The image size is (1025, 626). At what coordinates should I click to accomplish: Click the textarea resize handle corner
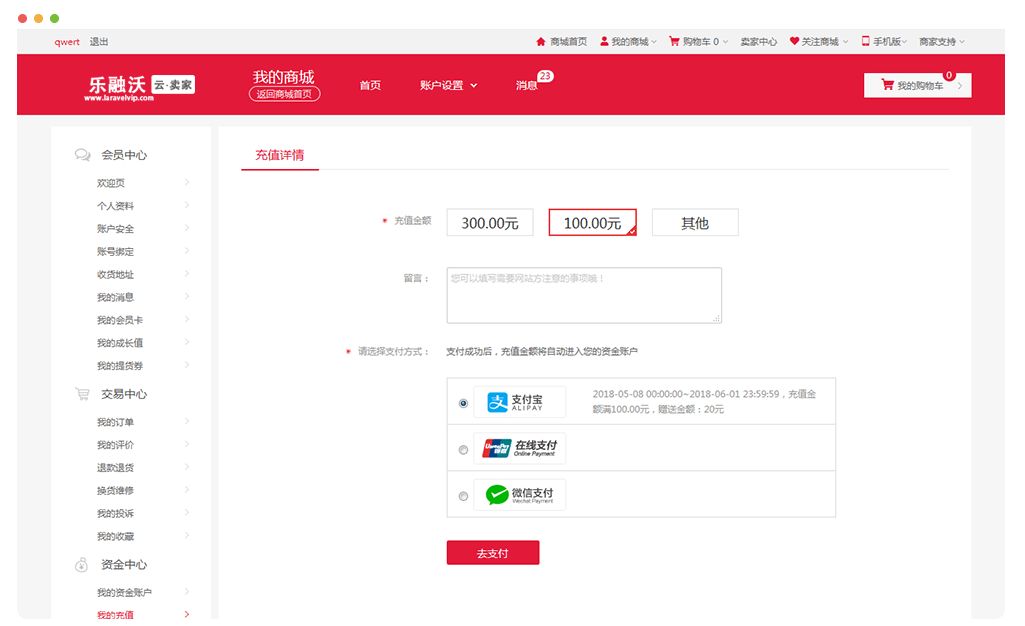716,318
